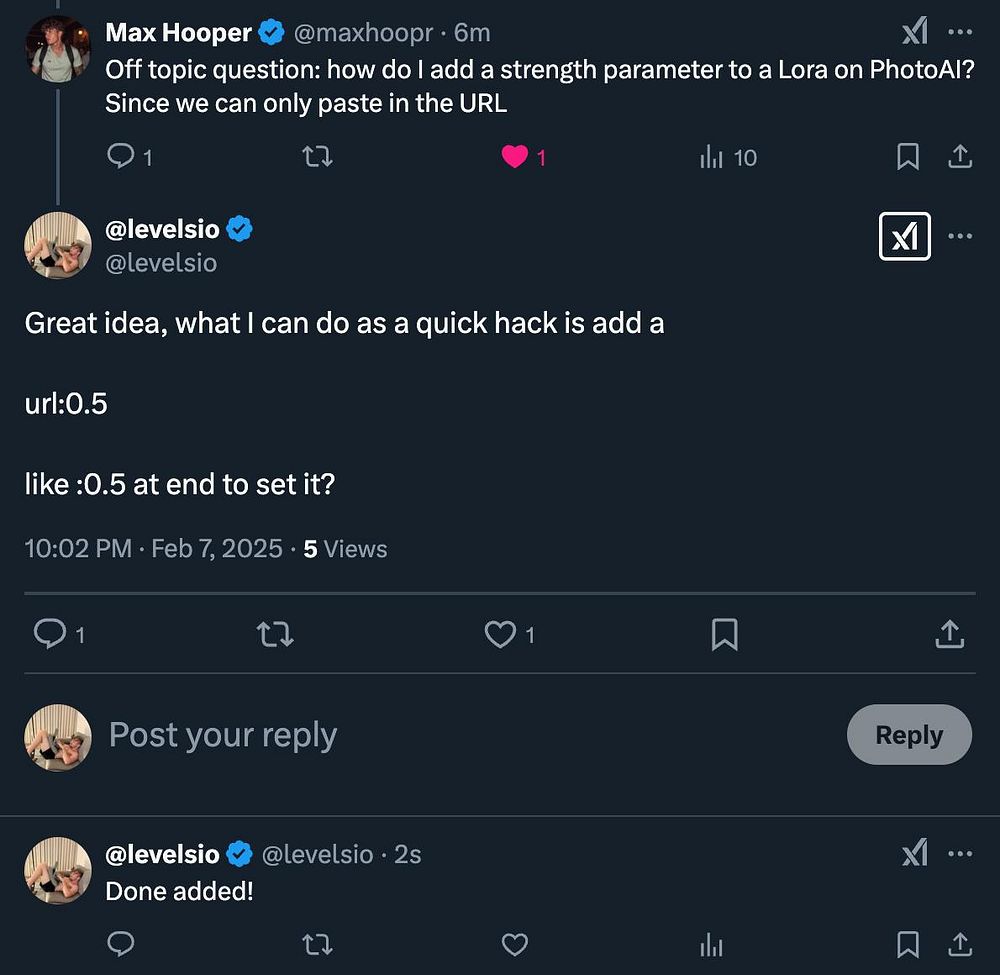Share the main levelsio tweet
The height and width of the screenshot is (975, 1000).
949,633
